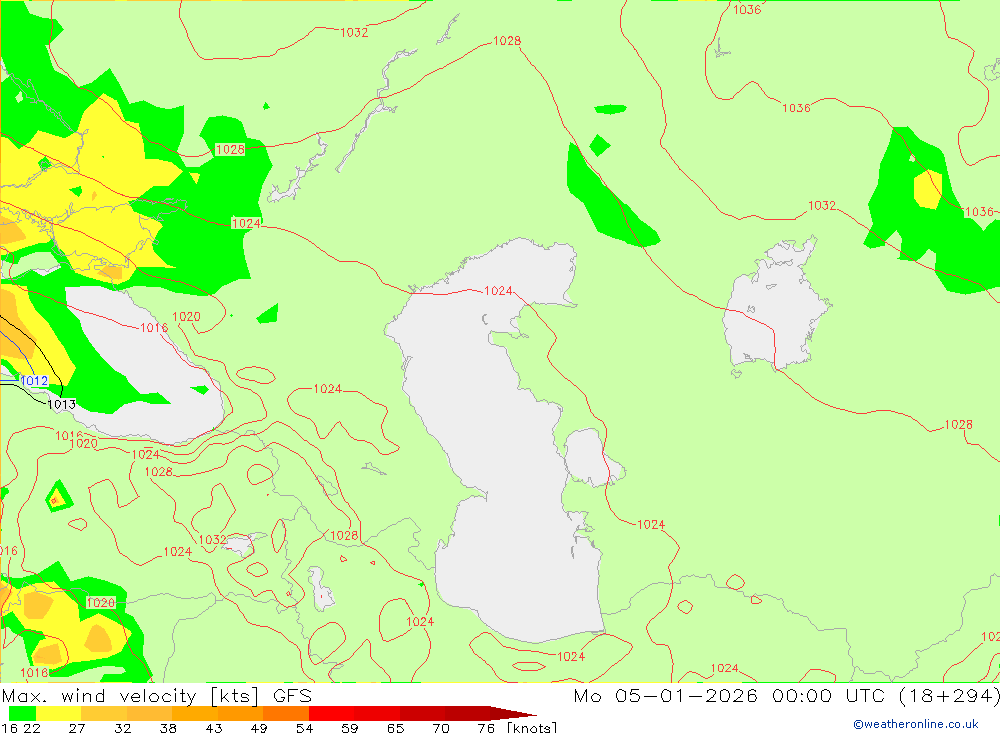Click the black 1013 isobar label
This screenshot has width=1000, height=733.
click(x=62, y=404)
